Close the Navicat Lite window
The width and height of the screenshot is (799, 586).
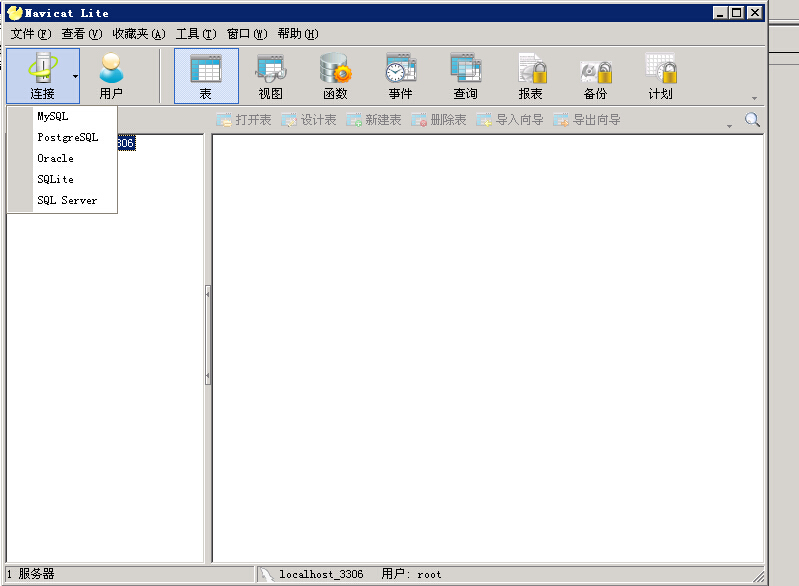pyautogui.click(x=755, y=13)
